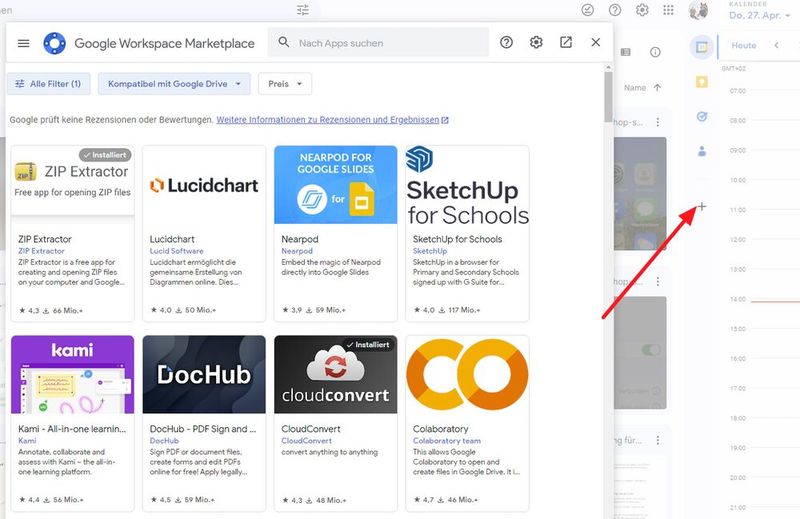Click the Drive search options slider icon

pyautogui.click(x=303, y=10)
